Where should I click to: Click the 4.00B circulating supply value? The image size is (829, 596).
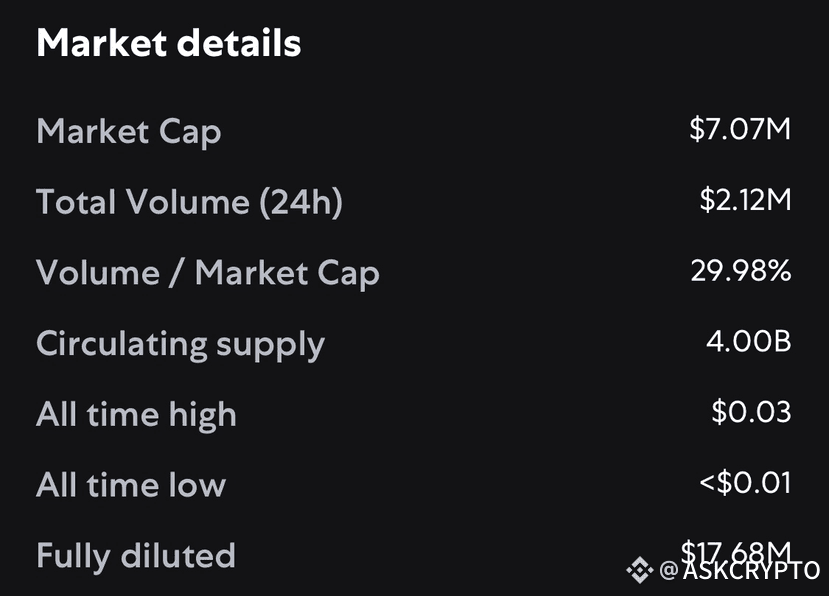coord(749,341)
